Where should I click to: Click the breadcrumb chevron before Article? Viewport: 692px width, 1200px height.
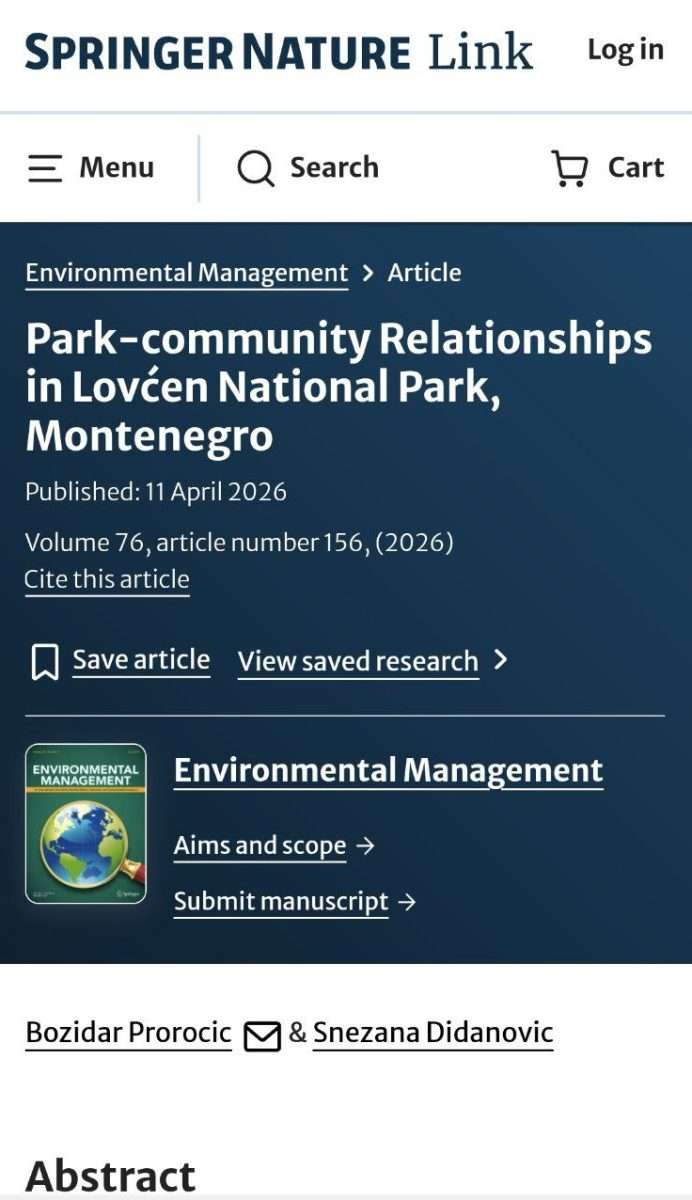pos(368,273)
